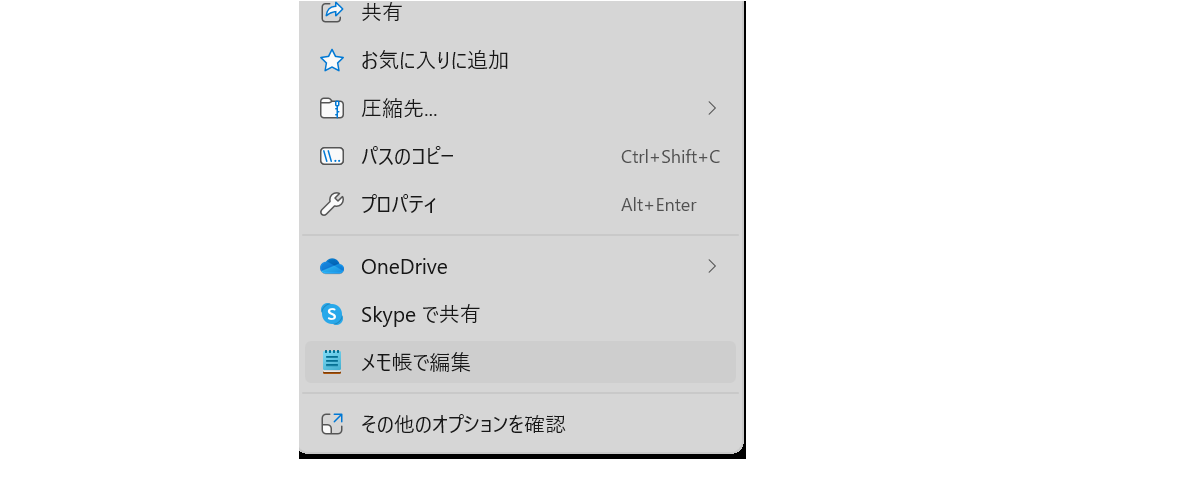This screenshot has height=500, width=1200.
Task: Expand the OneDrive submenu chevron
Action: point(712,266)
